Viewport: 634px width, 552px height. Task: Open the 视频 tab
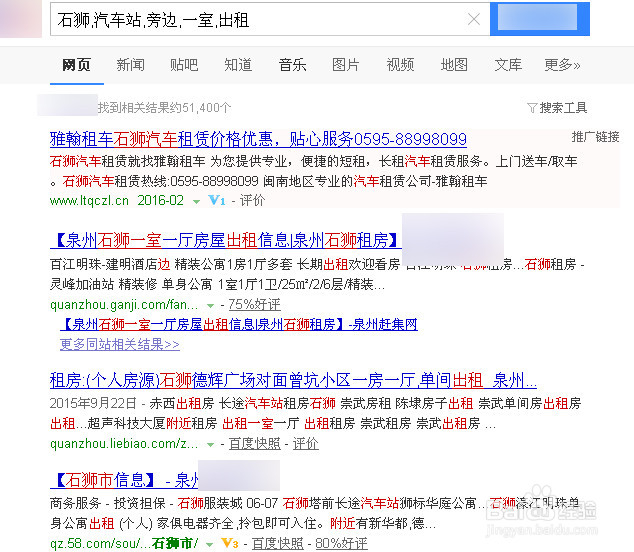[400, 65]
